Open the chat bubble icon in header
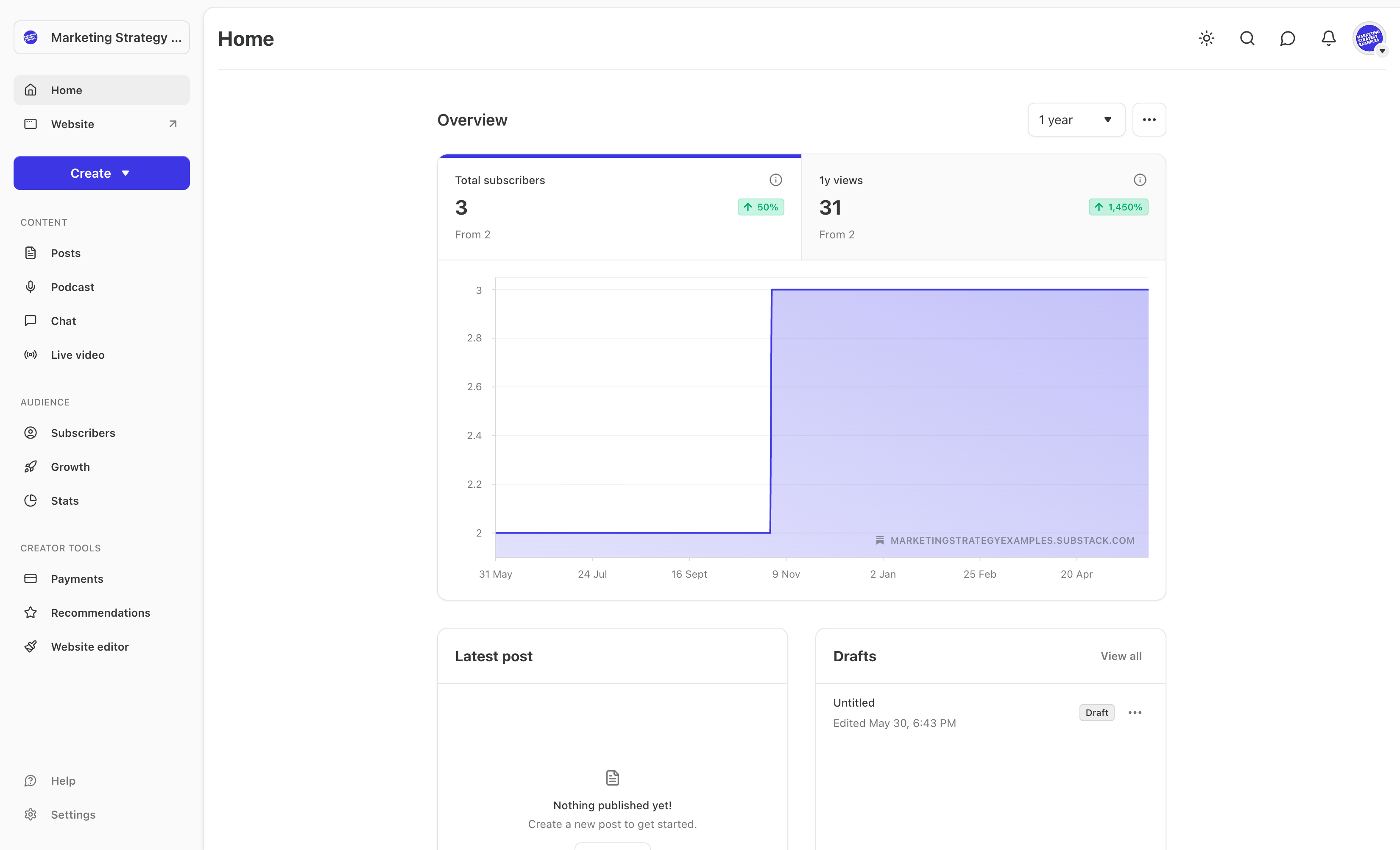 tap(1288, 38)
